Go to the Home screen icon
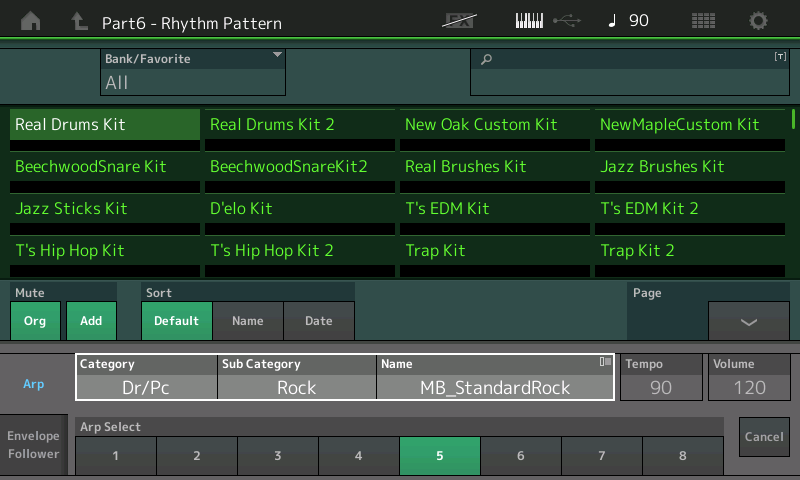Viewport: 800px width, 480px height. pyautogui.click(x=32, y=21)
